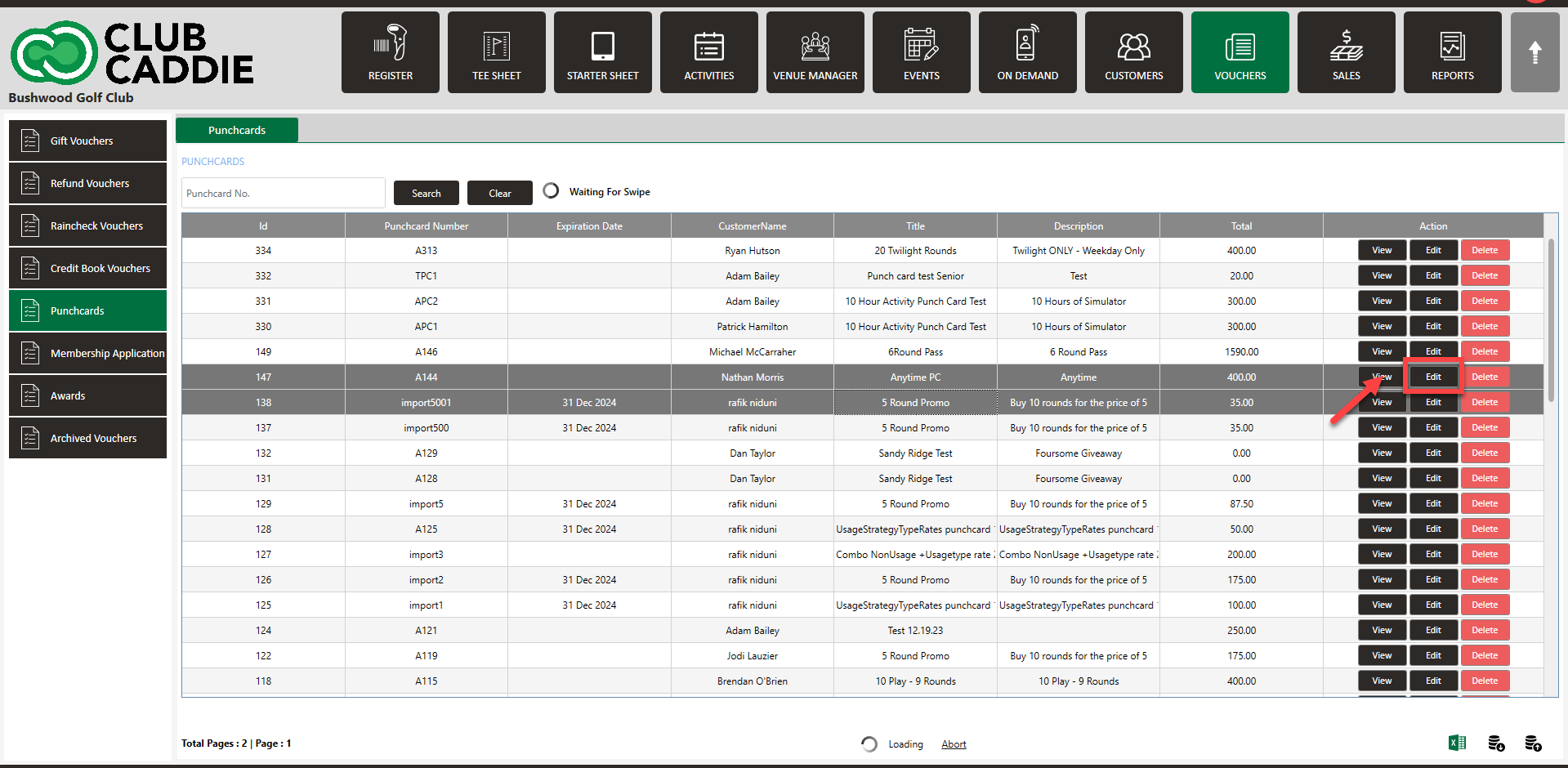Select the 'import5001' punchcard number cell

[x=427, y=403]
